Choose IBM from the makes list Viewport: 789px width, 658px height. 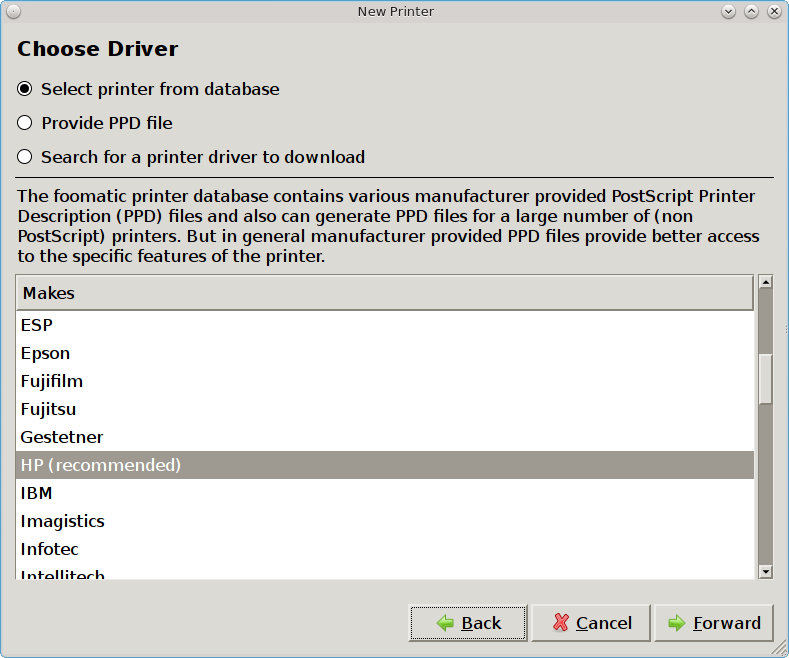pyautogui.click(x=384, y=494)
